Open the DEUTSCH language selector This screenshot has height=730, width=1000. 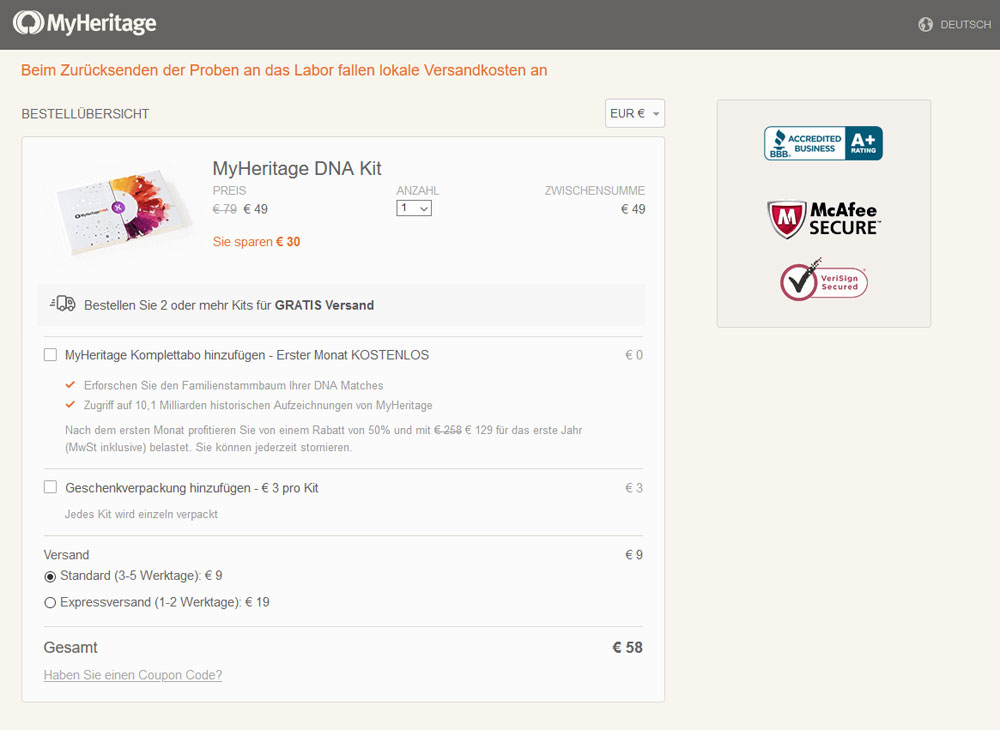(965, 24)
